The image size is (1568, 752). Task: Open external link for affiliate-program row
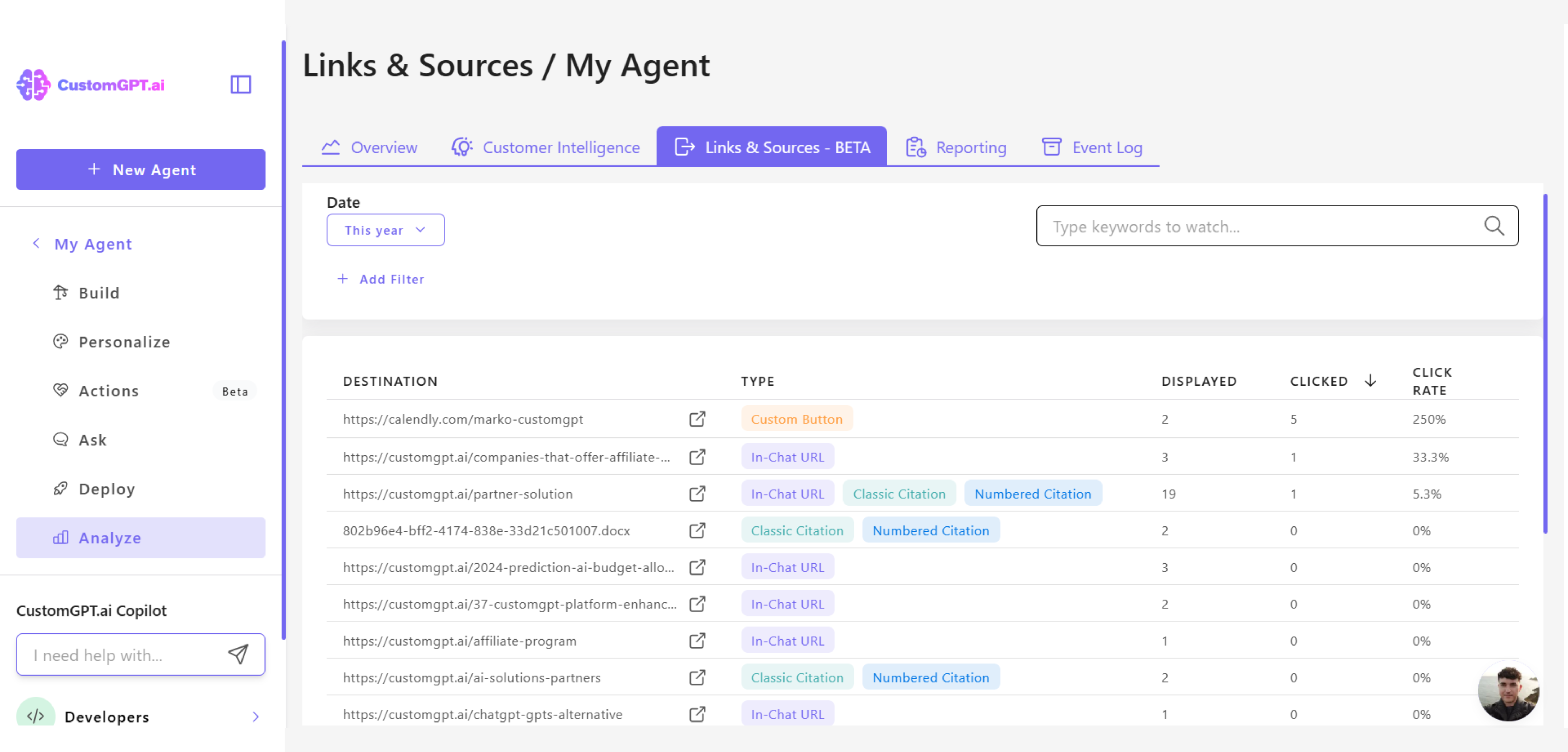pyautogui.click(x=697, y=640)
